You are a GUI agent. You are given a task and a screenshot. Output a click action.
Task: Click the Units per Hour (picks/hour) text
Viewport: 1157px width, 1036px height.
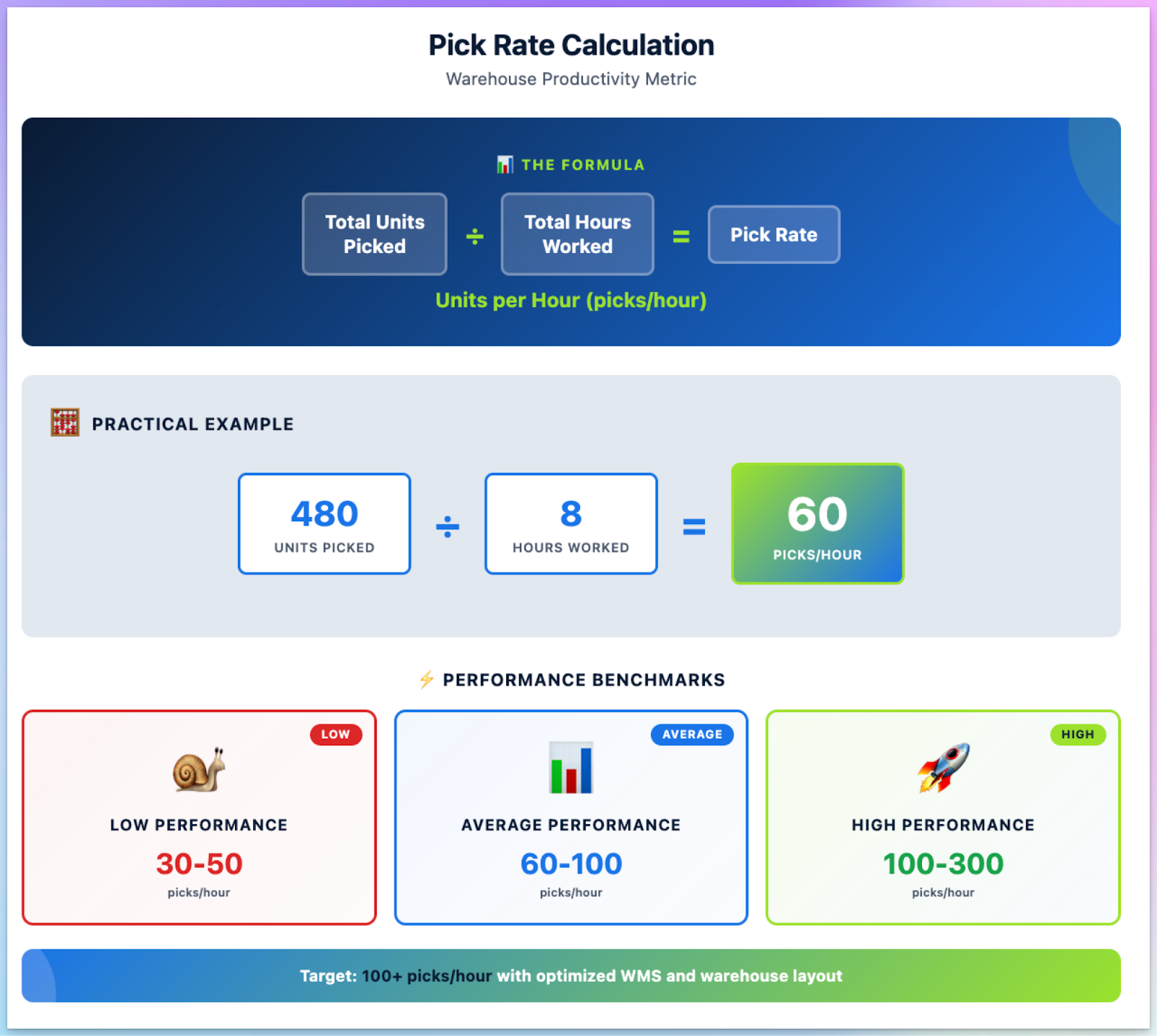[571, 300]
